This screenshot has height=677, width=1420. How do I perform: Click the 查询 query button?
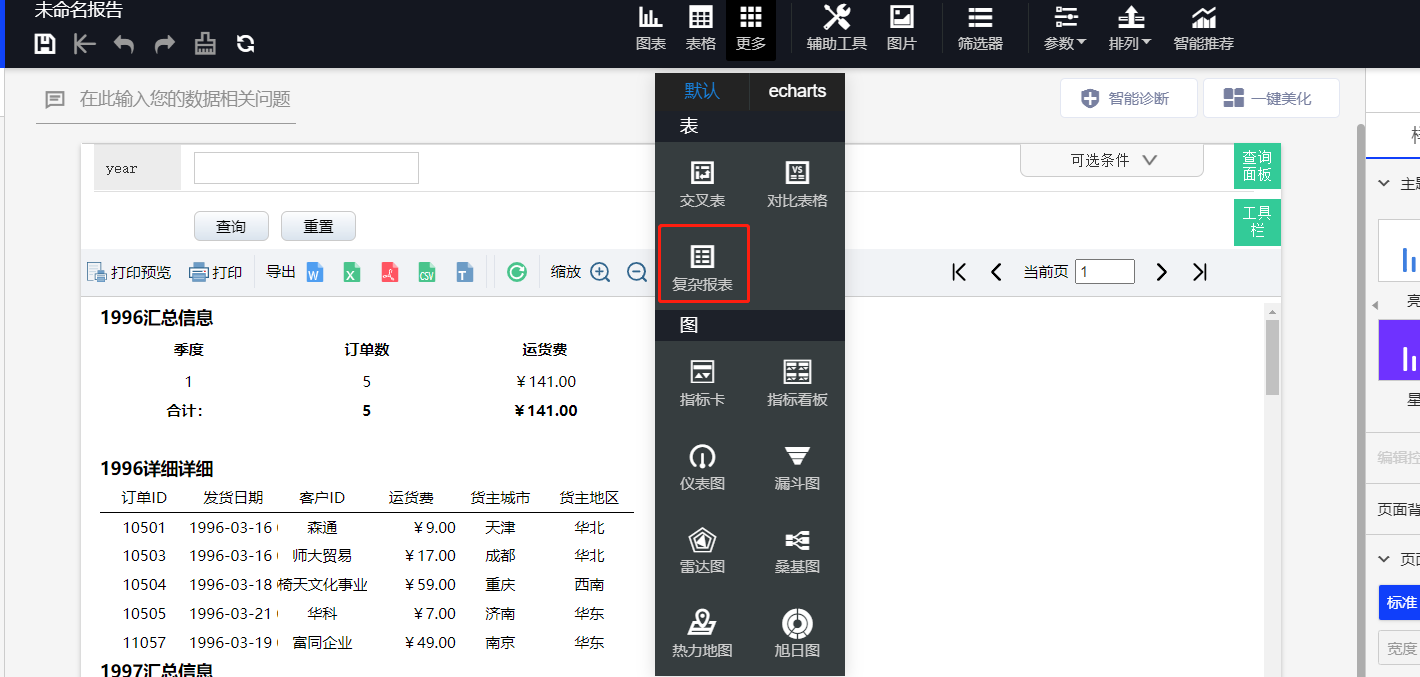click(x=231, y=226)
